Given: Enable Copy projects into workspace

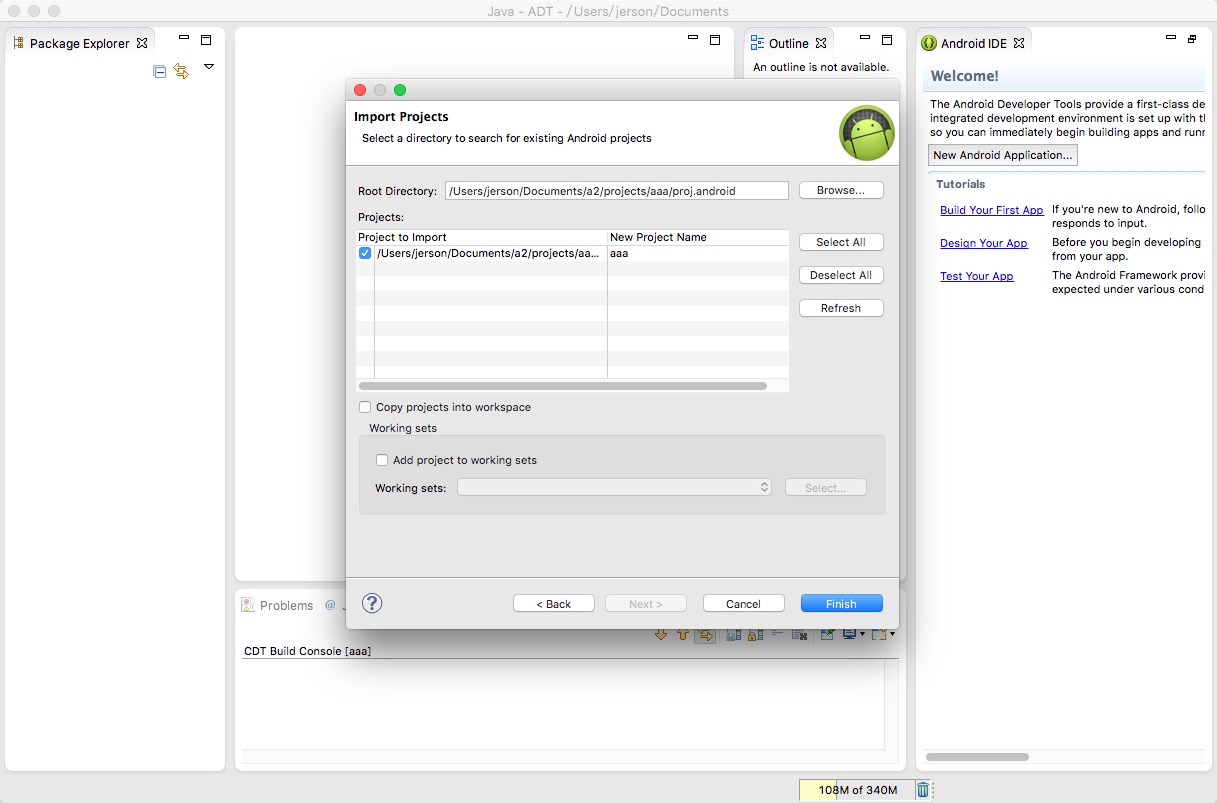Looking at the screenshot, I should pos(365,407).
